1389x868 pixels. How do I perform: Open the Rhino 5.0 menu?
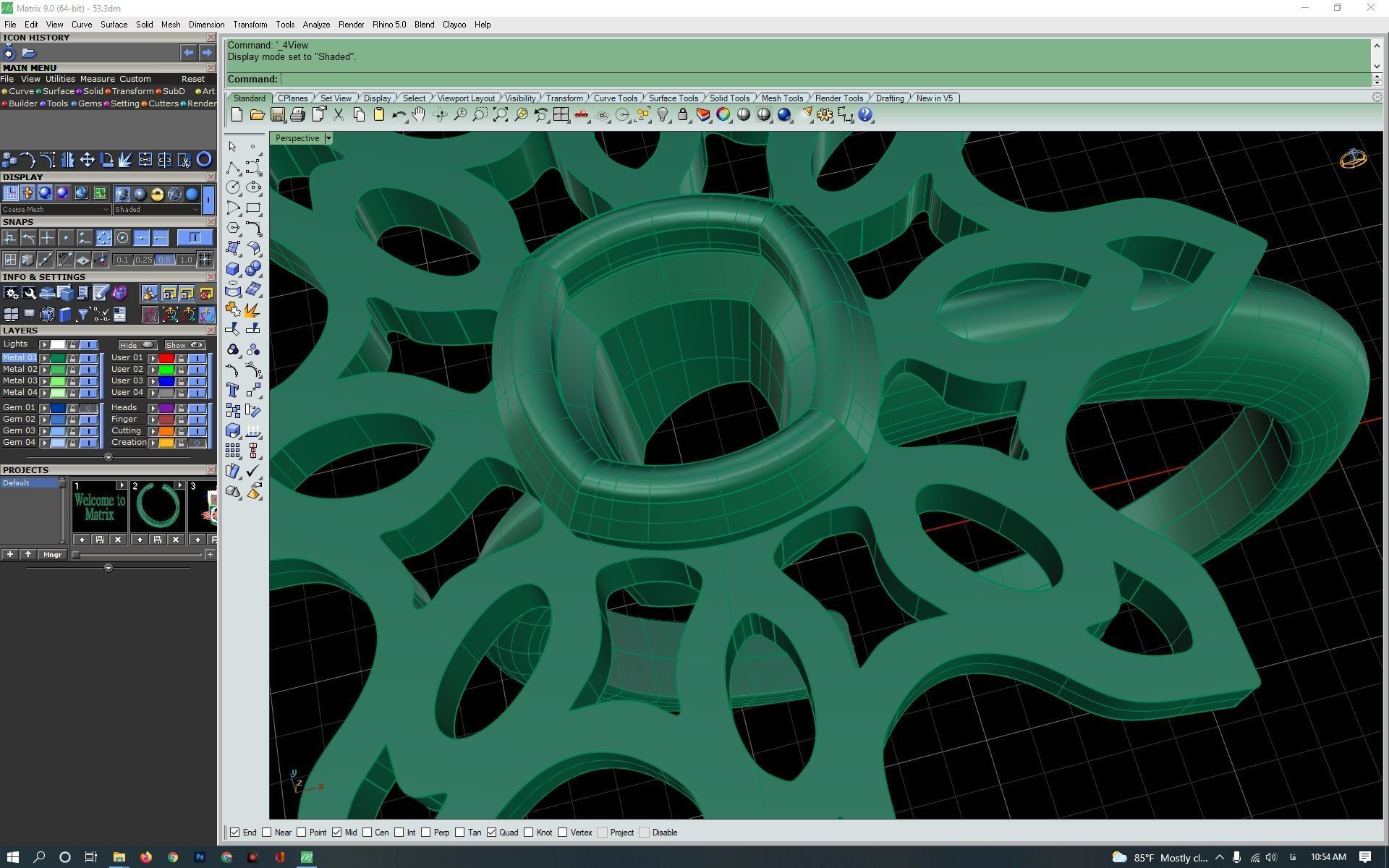click(x=389, y=25)
